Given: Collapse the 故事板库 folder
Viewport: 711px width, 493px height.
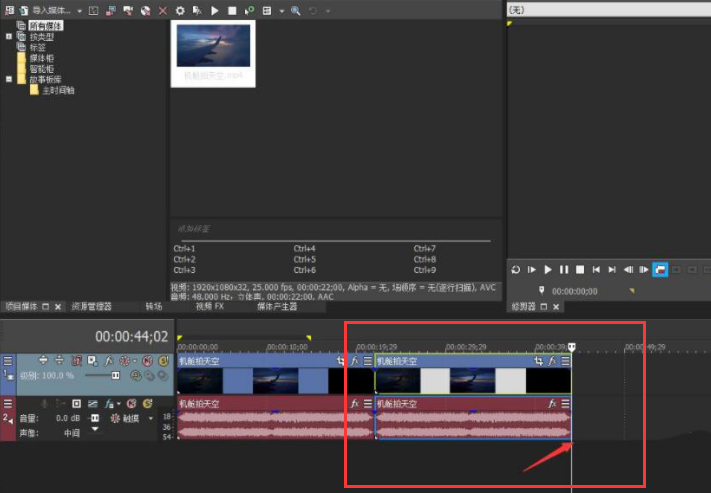Looking at the screenshot, I should [9, 79].
